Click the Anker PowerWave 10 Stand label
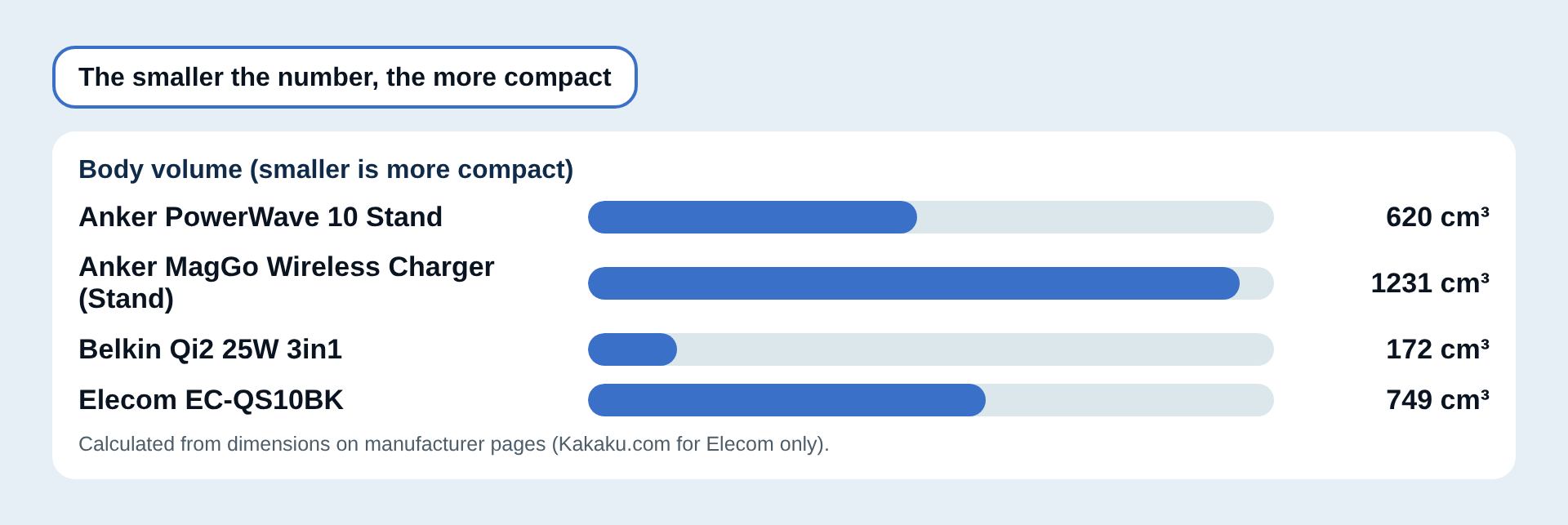This screenshot has height=525, width=1568. coord(261,217)
